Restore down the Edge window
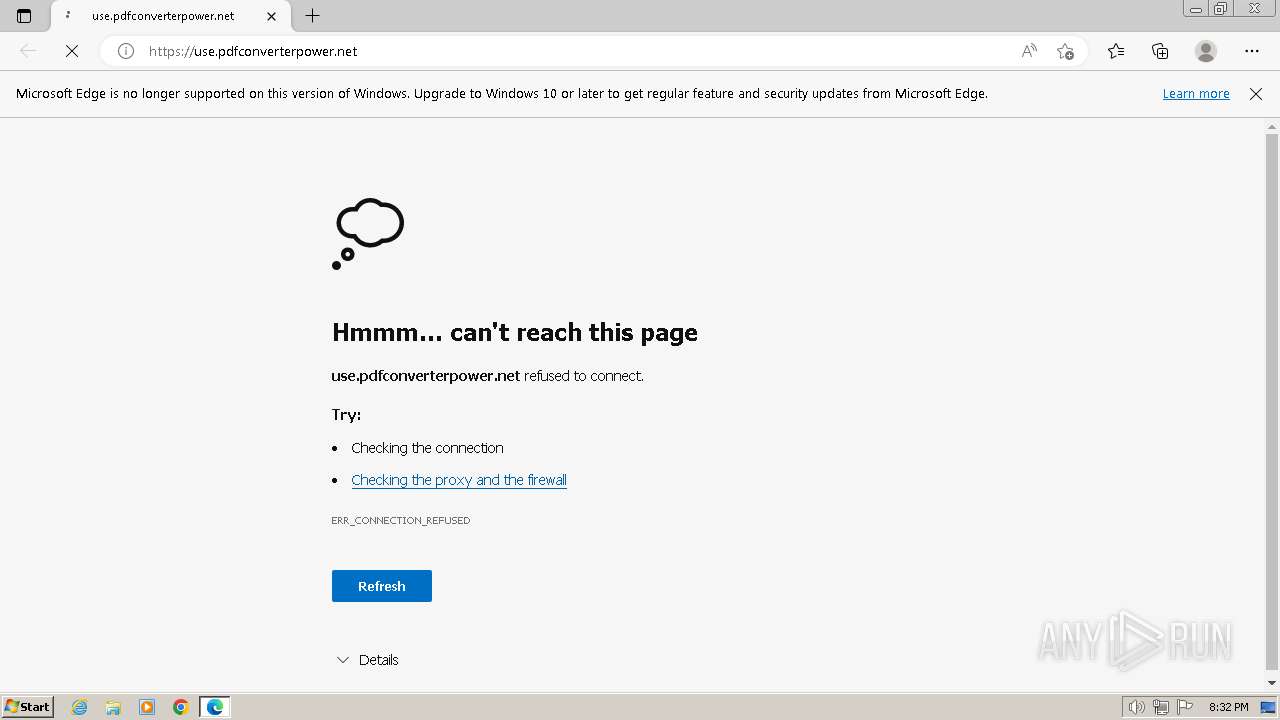Image resolution: width=1280 pixels, height=720 pixels. tap(1221, 9)
